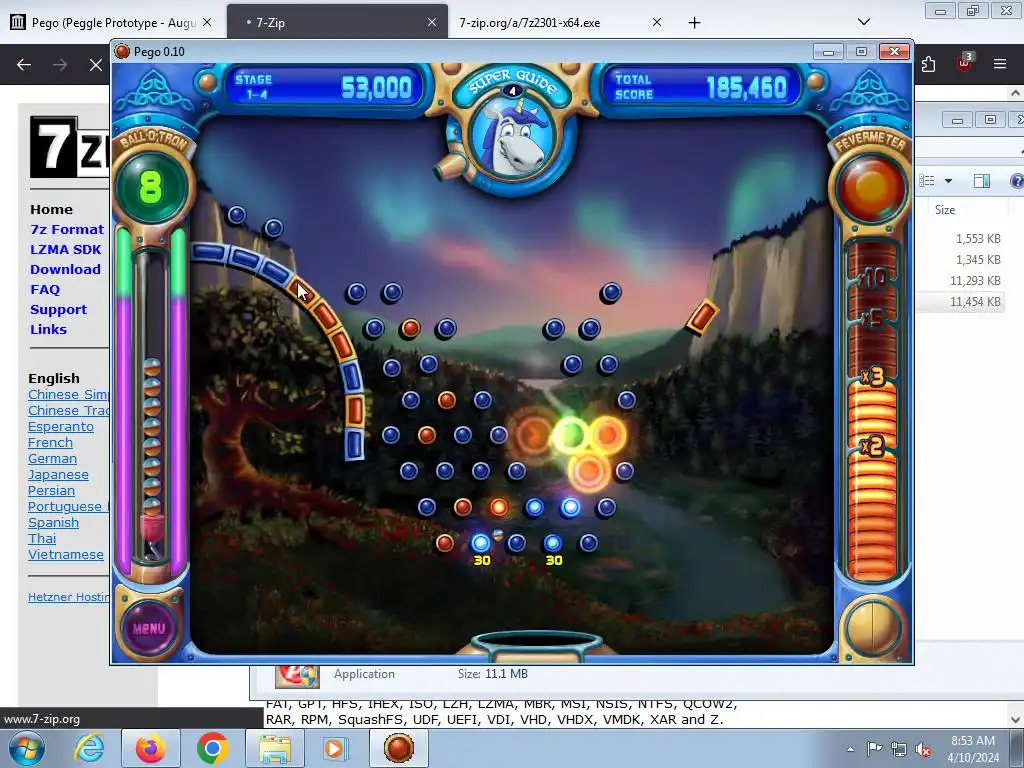Select the German language link

click(x=52, y=459)
